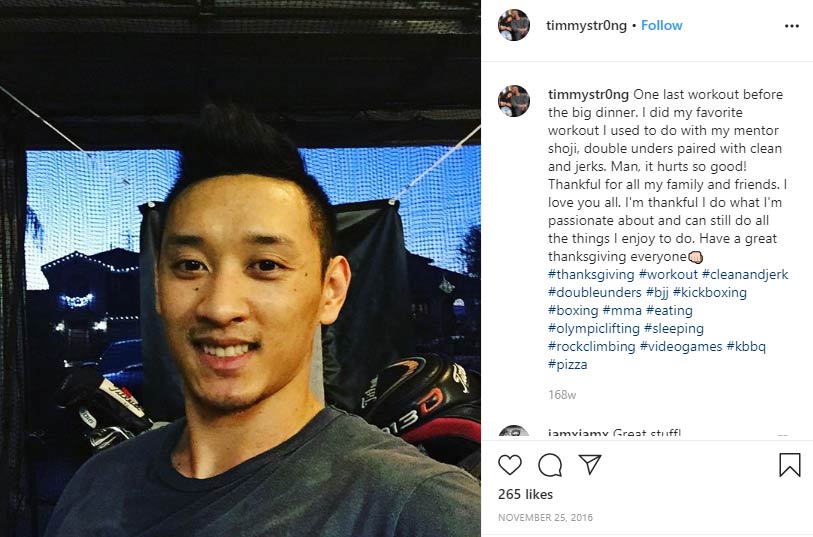
Task: Open the #doubleunders hashtag
Action: [x=595, y=292]
